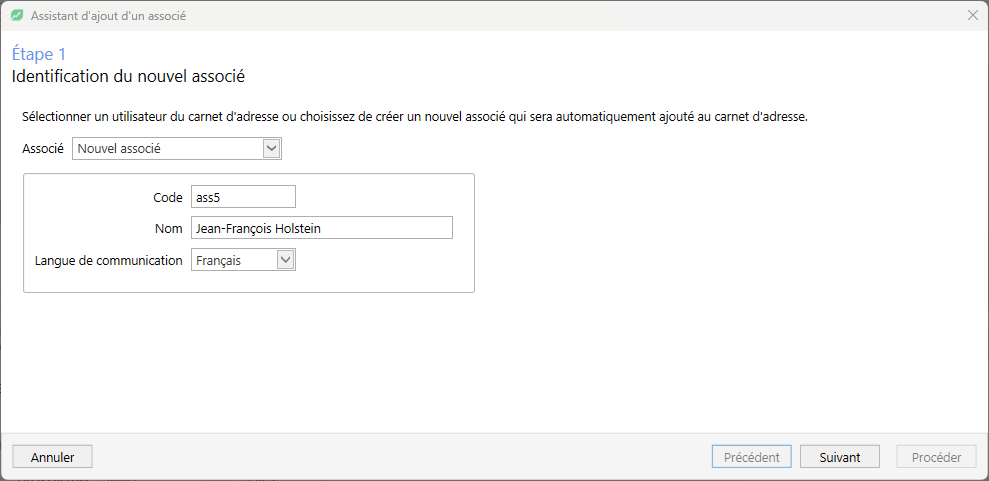Click the window title Assistant d'ajout d'un associé
This screenshot has width=989, height=481.
108,16
